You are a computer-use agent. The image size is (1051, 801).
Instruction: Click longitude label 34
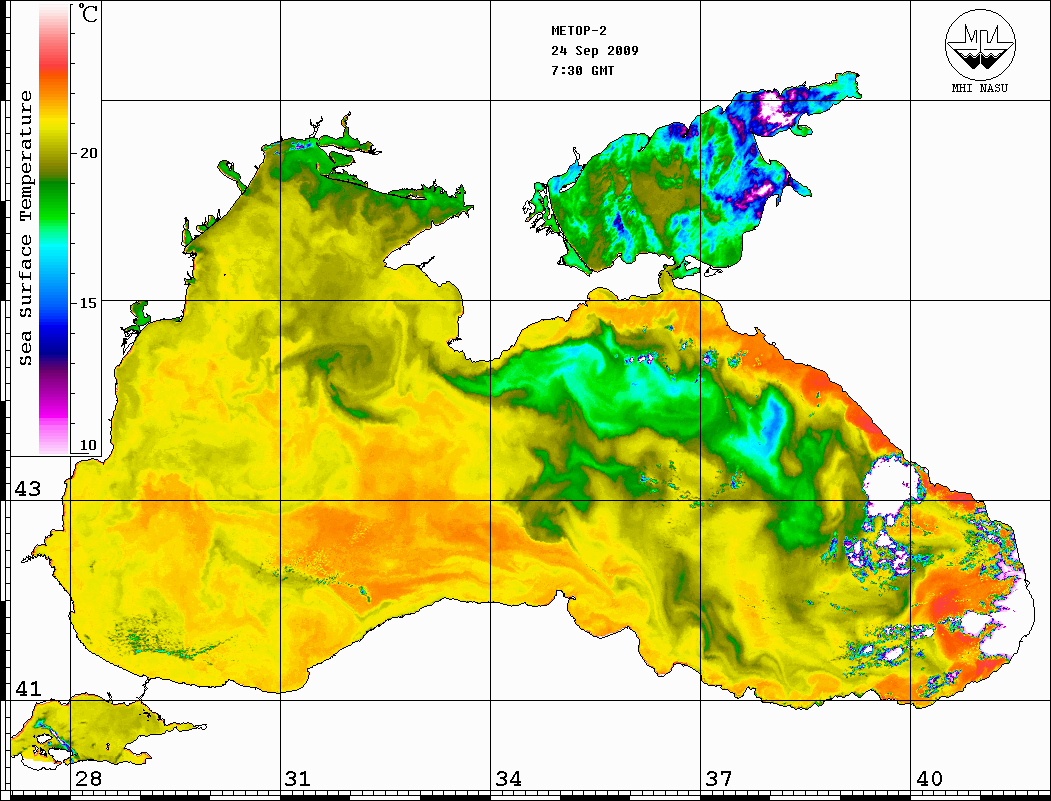(509, 778)
